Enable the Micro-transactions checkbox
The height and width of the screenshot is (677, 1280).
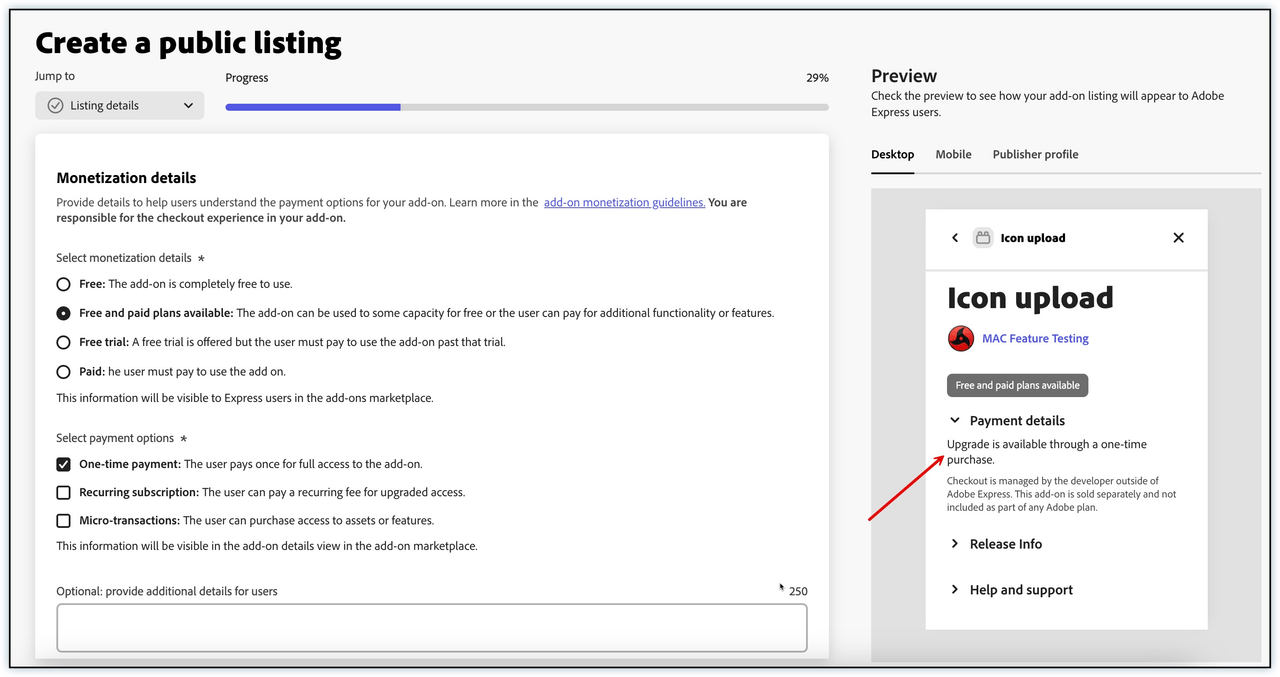pos(64,520)
